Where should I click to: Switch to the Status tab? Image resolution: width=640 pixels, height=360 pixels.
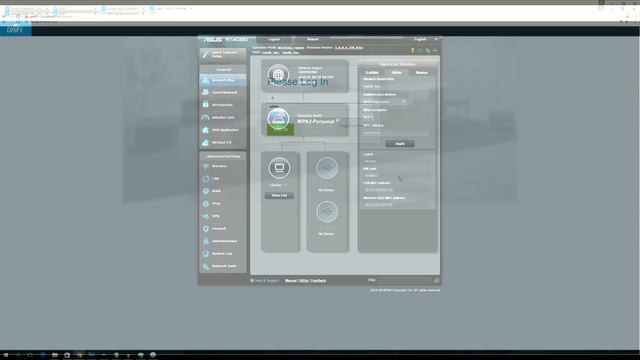(421, 73)
